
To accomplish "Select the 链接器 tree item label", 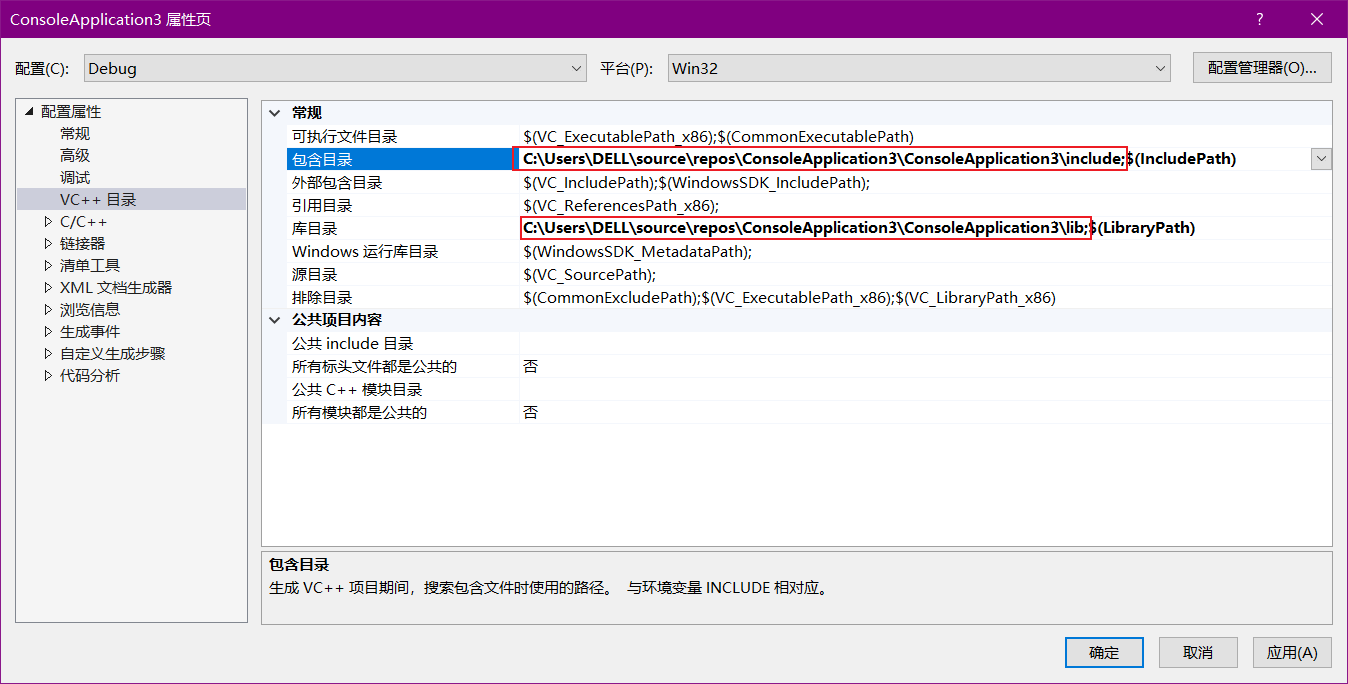I will 82,243.
